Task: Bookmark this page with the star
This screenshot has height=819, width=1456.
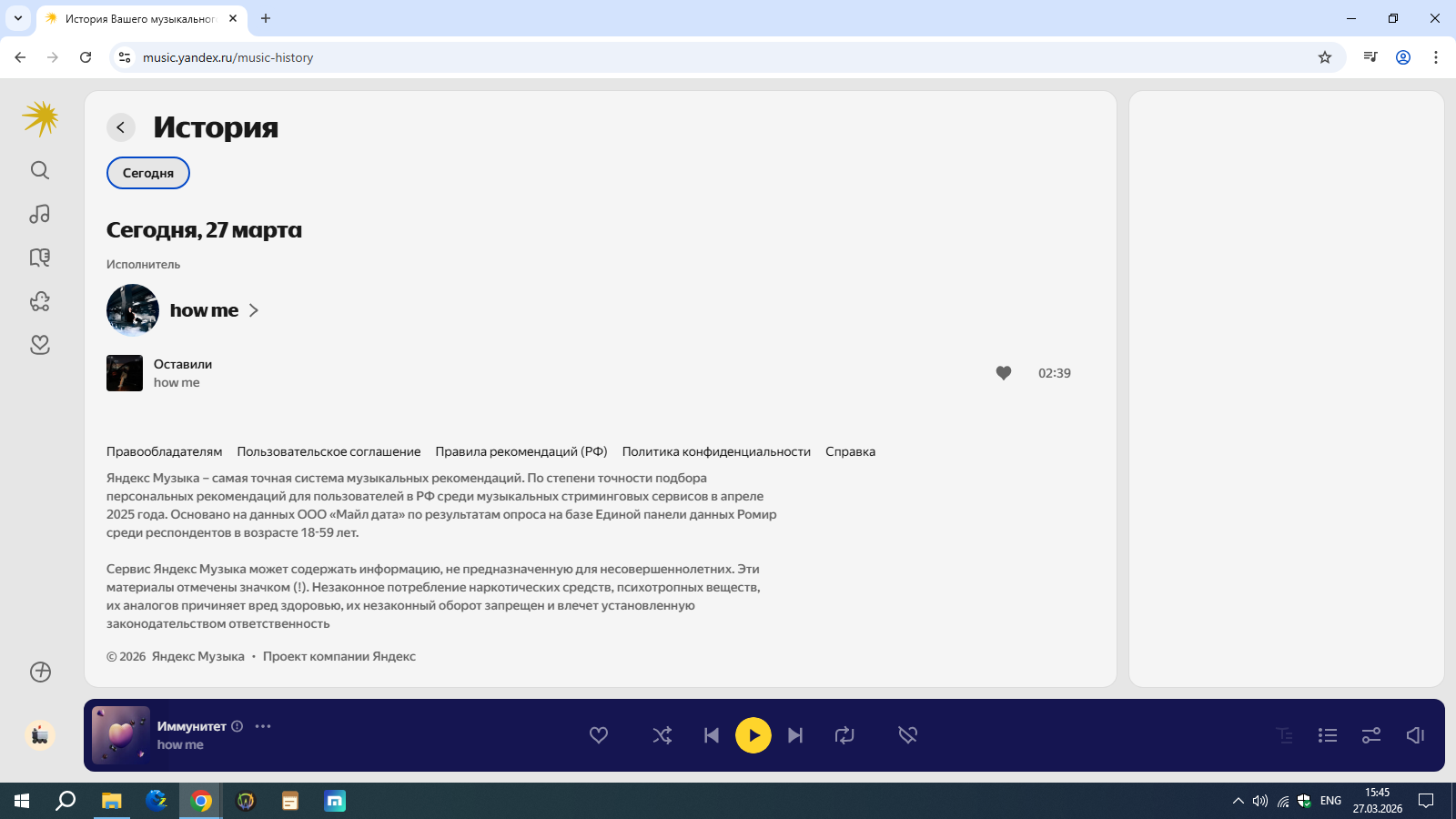Action: click(1325, 57)
